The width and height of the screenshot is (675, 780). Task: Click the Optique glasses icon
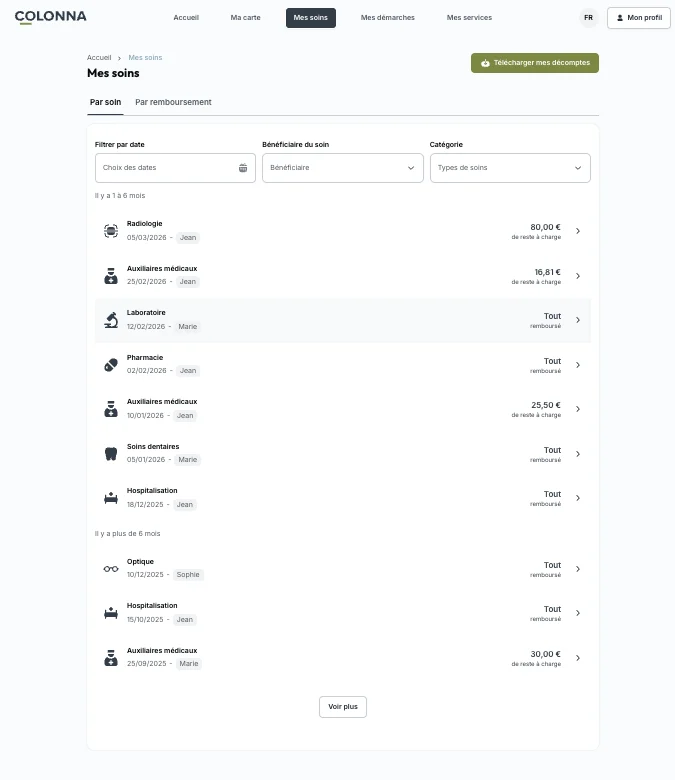pyautogui.click(x=111, y=569)
